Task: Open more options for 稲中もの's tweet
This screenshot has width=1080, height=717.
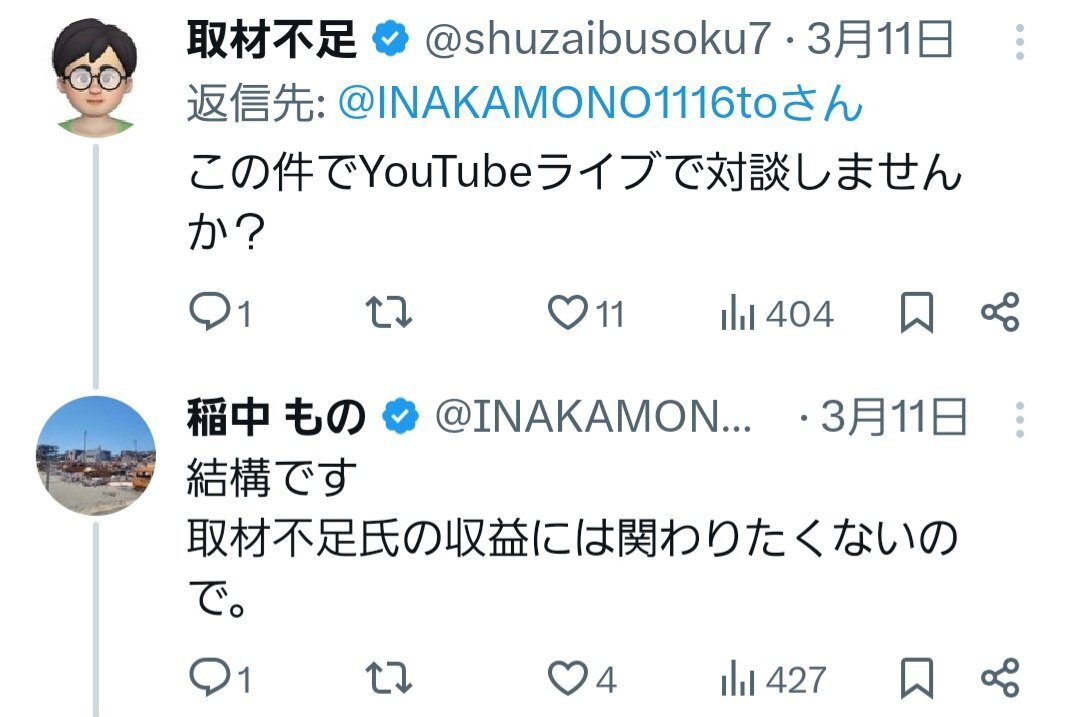Action: [x=1020, y=418]
